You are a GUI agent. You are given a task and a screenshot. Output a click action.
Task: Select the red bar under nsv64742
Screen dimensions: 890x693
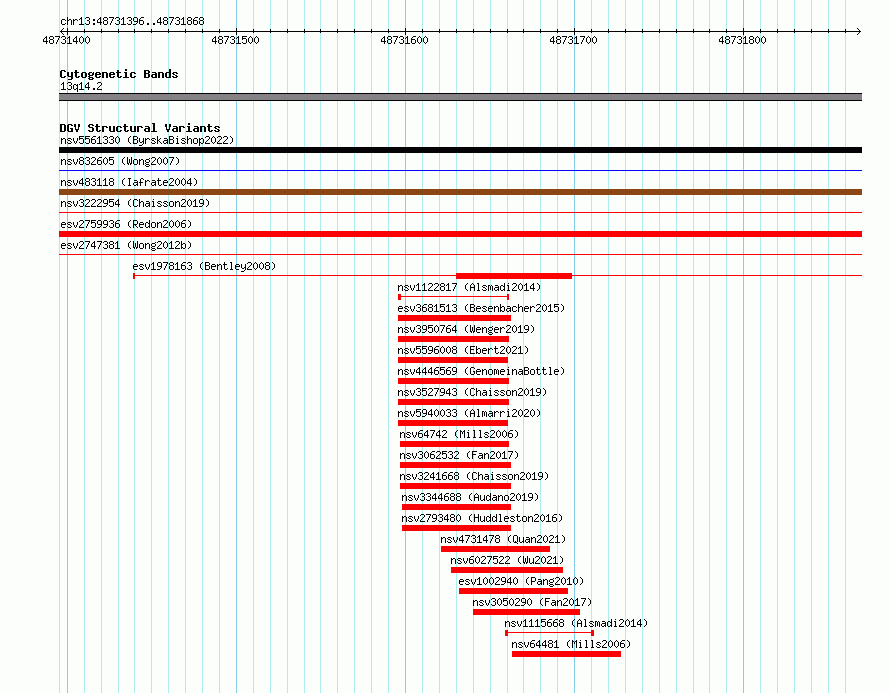coord(455,444)
